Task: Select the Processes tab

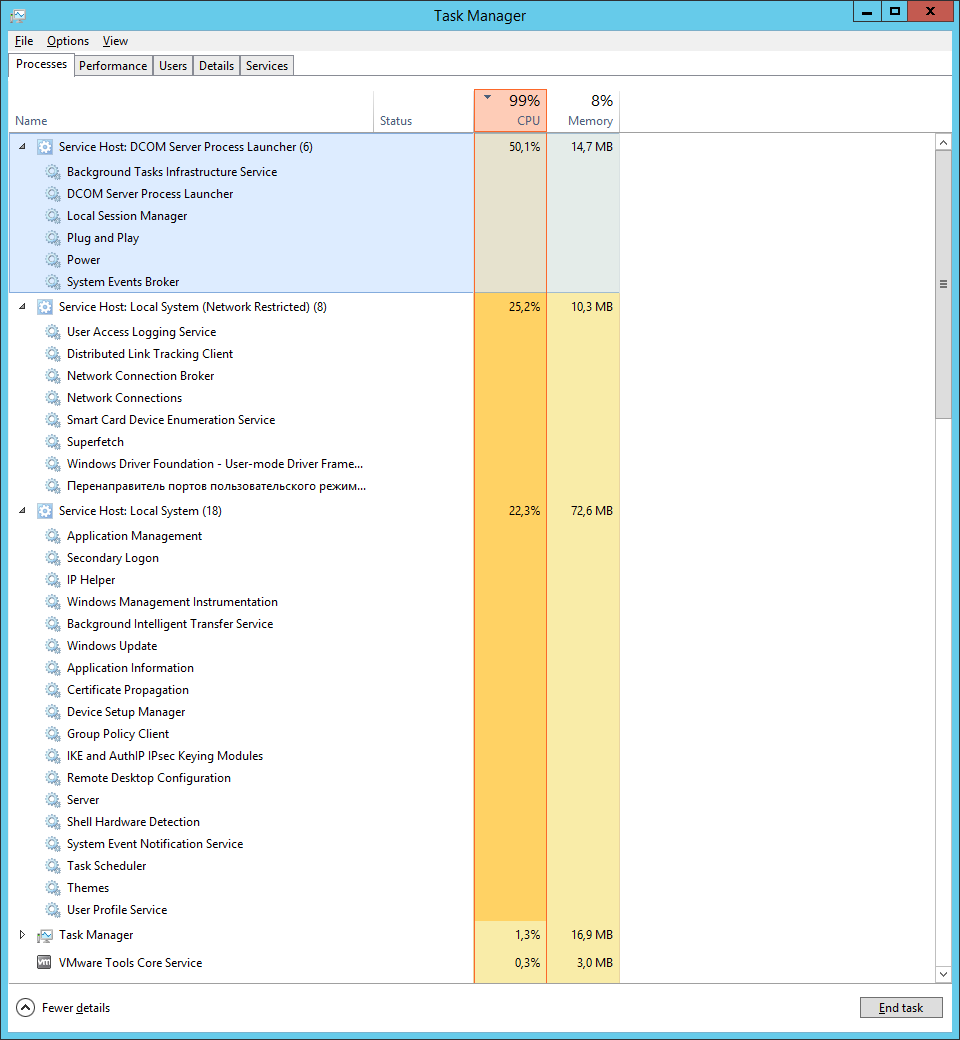Action: (x=41, y=64)
